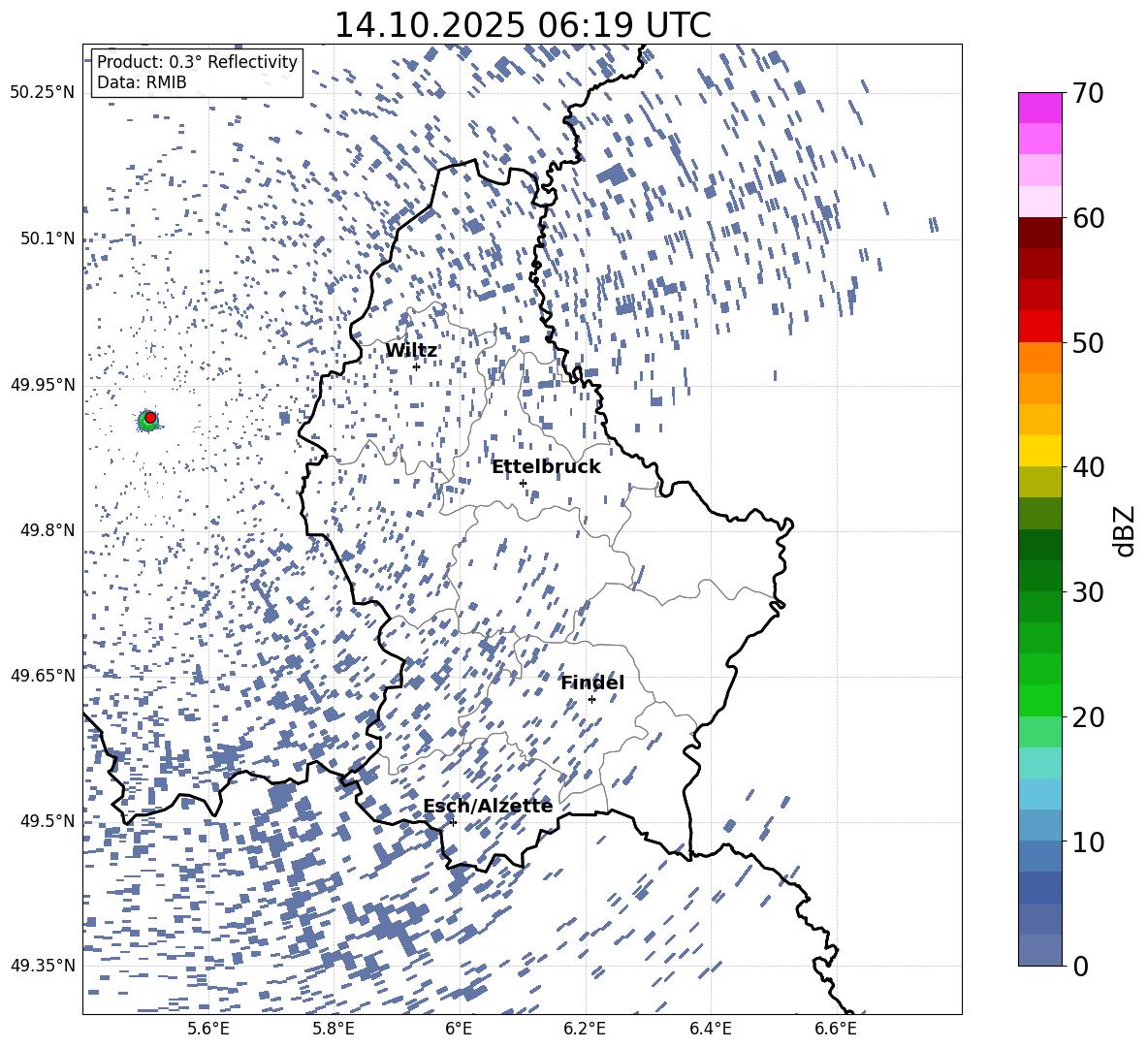Click the longitude label '5.6°E'

pyautogui.click(x=208, y=1029)
